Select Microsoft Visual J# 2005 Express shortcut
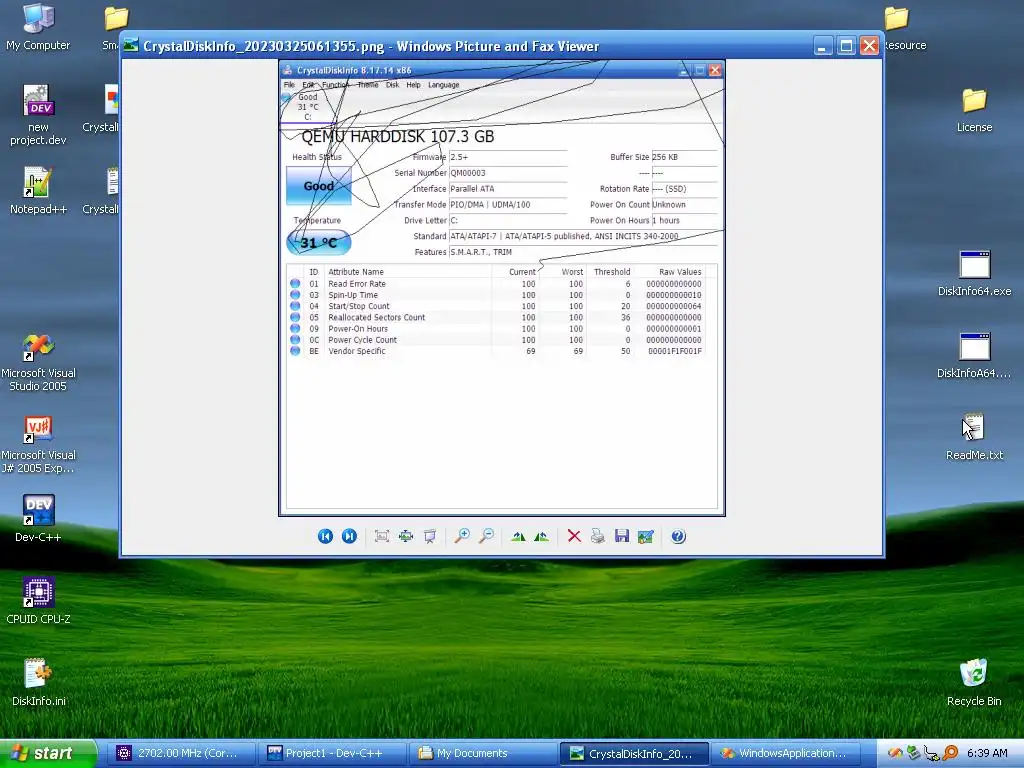The width and height of the screenshot is (1024, 768). pos(38,445)
